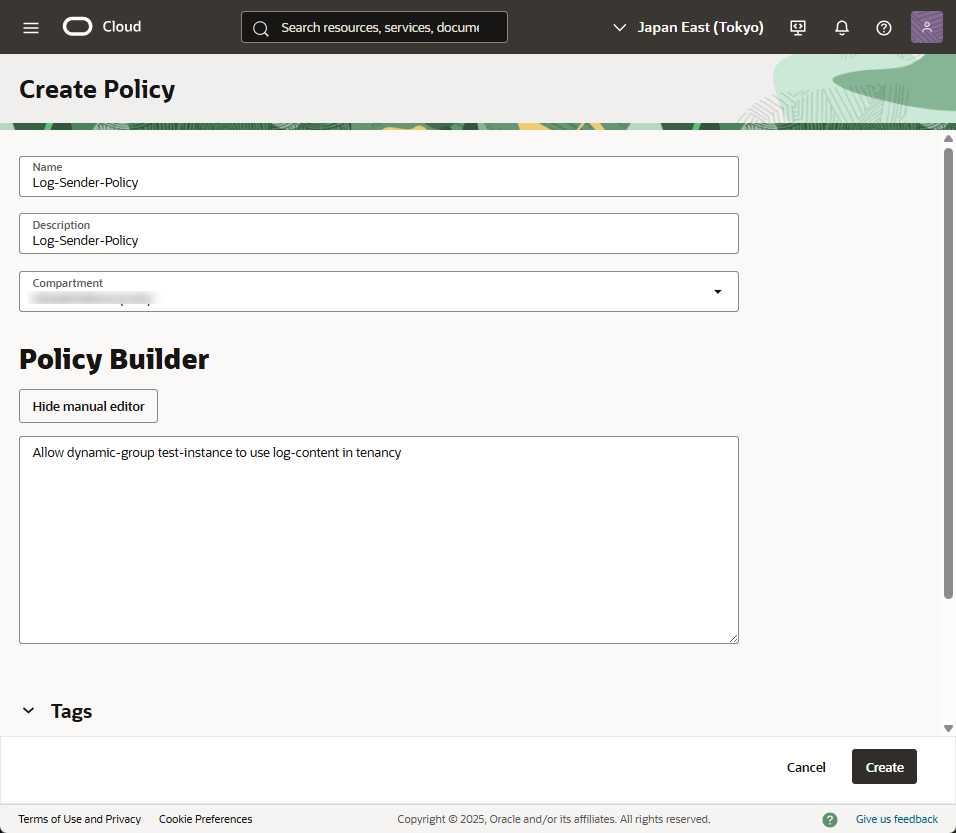Click the search magnifier icon
The height and width of the screenshot is (833, 956).
click(261, 28)
